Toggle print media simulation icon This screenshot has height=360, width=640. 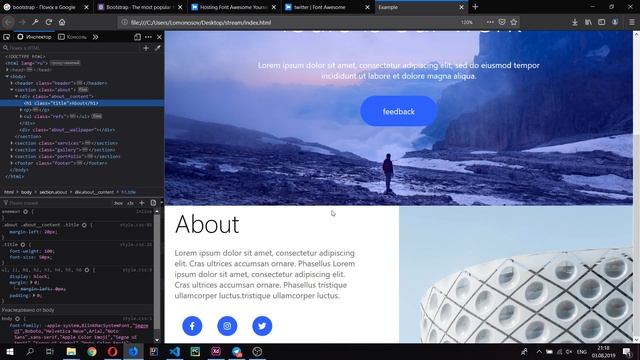pos(153,203)
